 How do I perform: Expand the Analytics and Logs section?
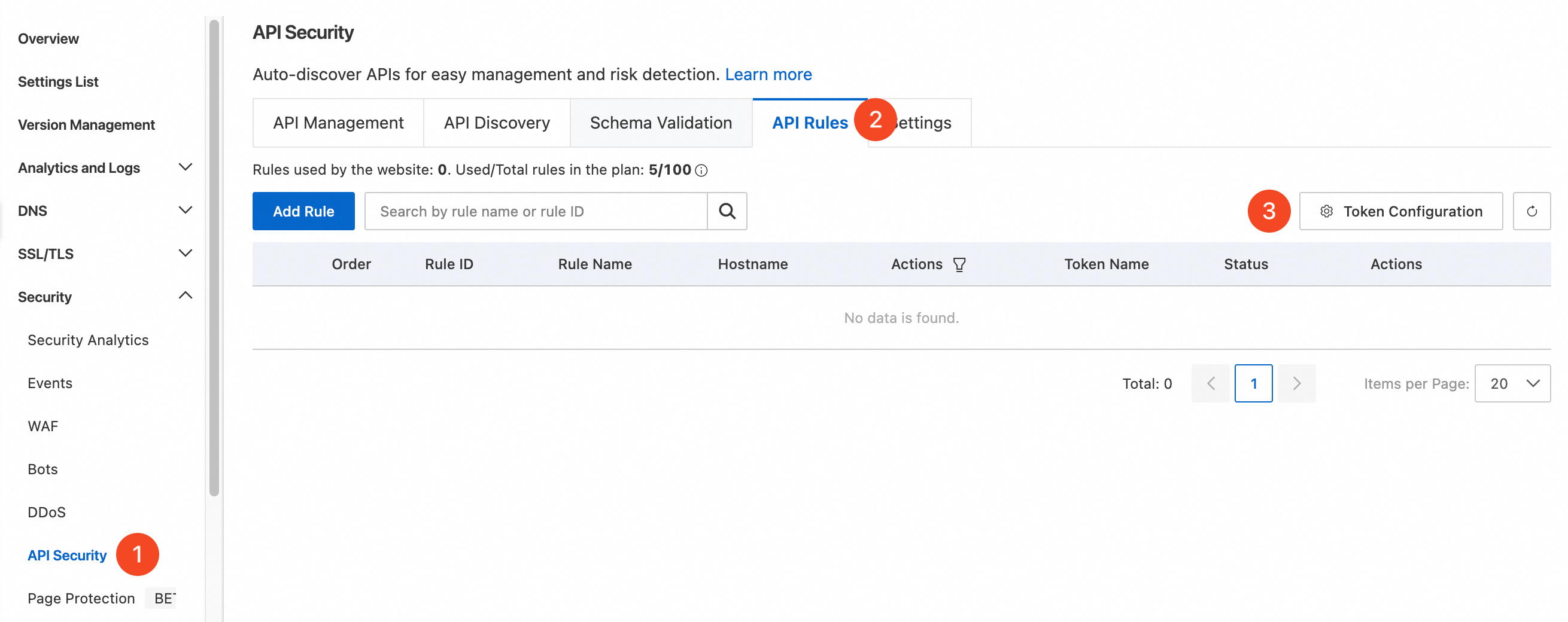[x=185, y=167]
